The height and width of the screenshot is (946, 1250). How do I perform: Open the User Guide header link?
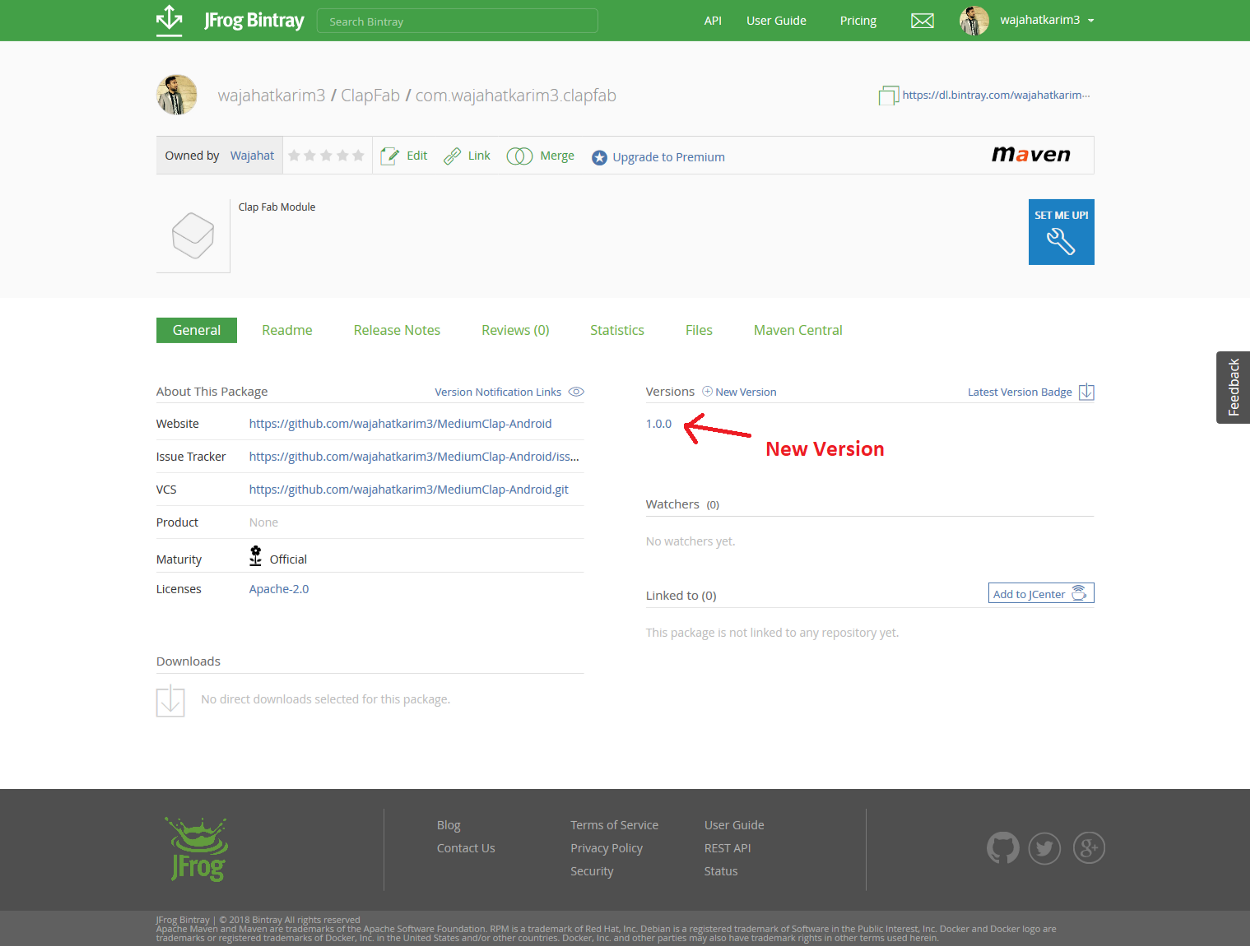point(776,21)
